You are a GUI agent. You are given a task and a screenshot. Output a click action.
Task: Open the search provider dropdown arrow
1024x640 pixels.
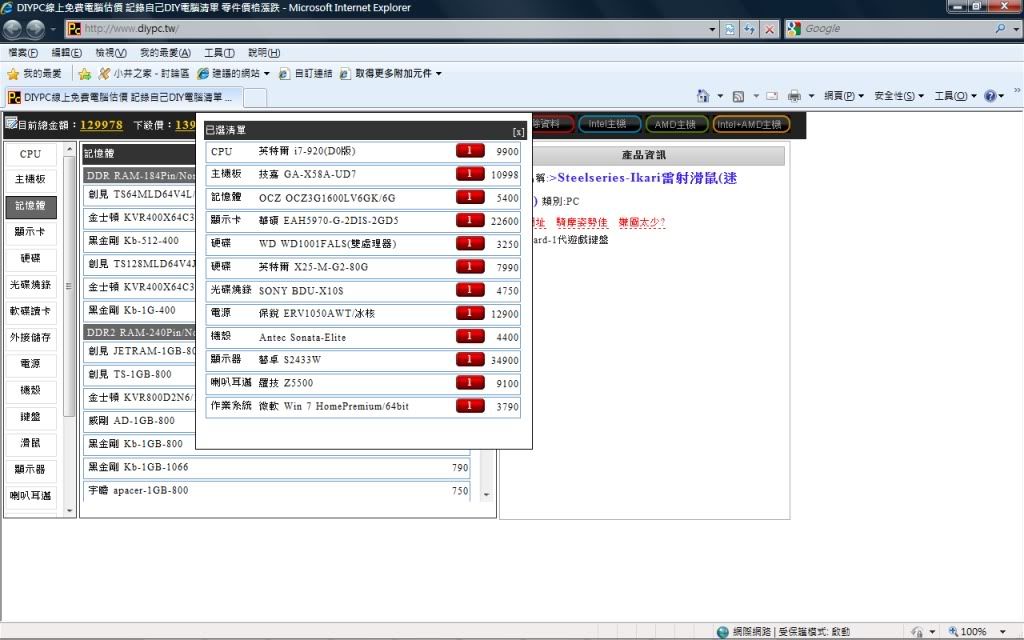[1016, 29]
